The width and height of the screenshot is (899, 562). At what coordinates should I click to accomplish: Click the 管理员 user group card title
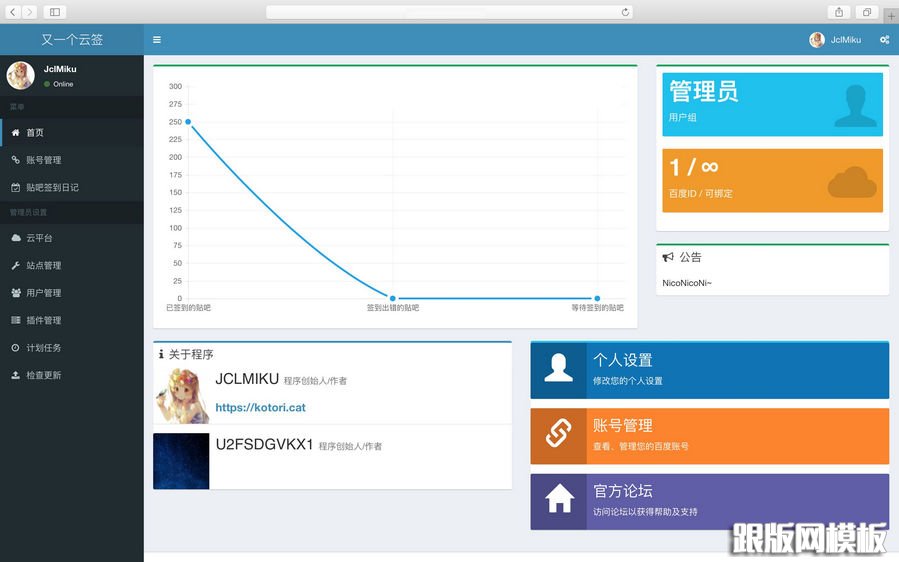tap(703, 92)
